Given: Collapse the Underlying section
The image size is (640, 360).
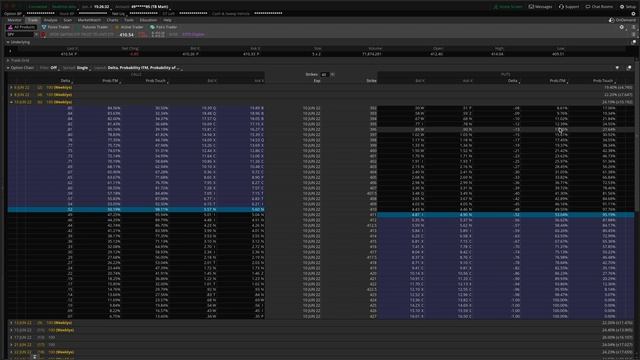Looking at the screenshot, I should coord(8,42).
